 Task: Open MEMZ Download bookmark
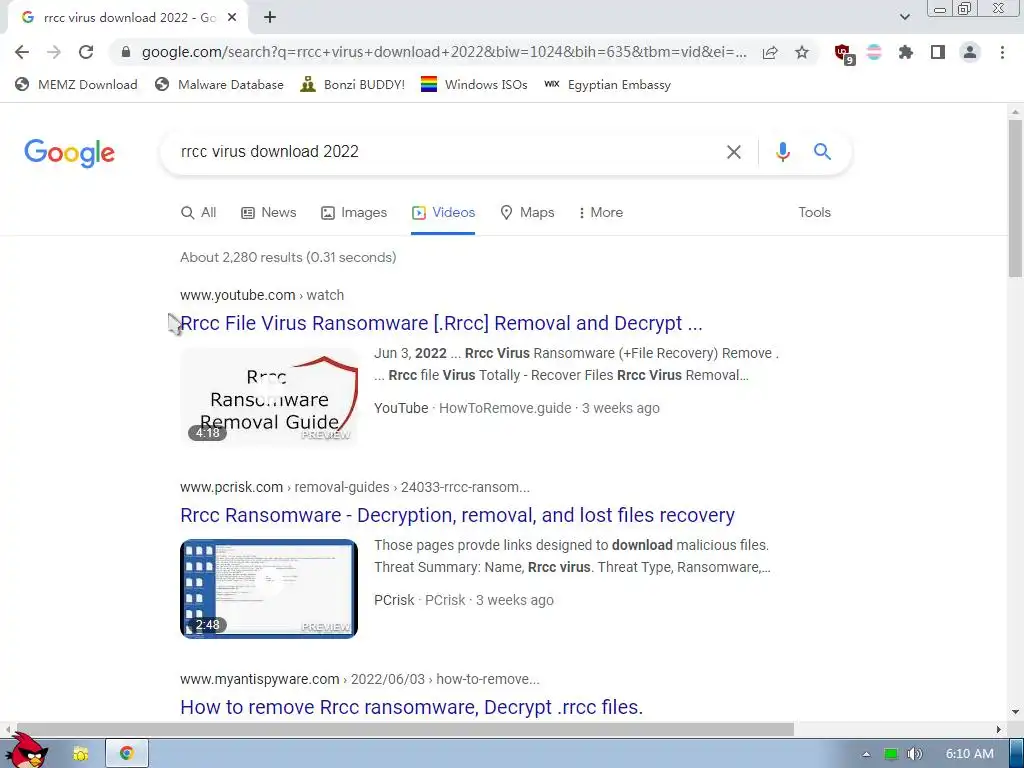[x=76, y=85]
